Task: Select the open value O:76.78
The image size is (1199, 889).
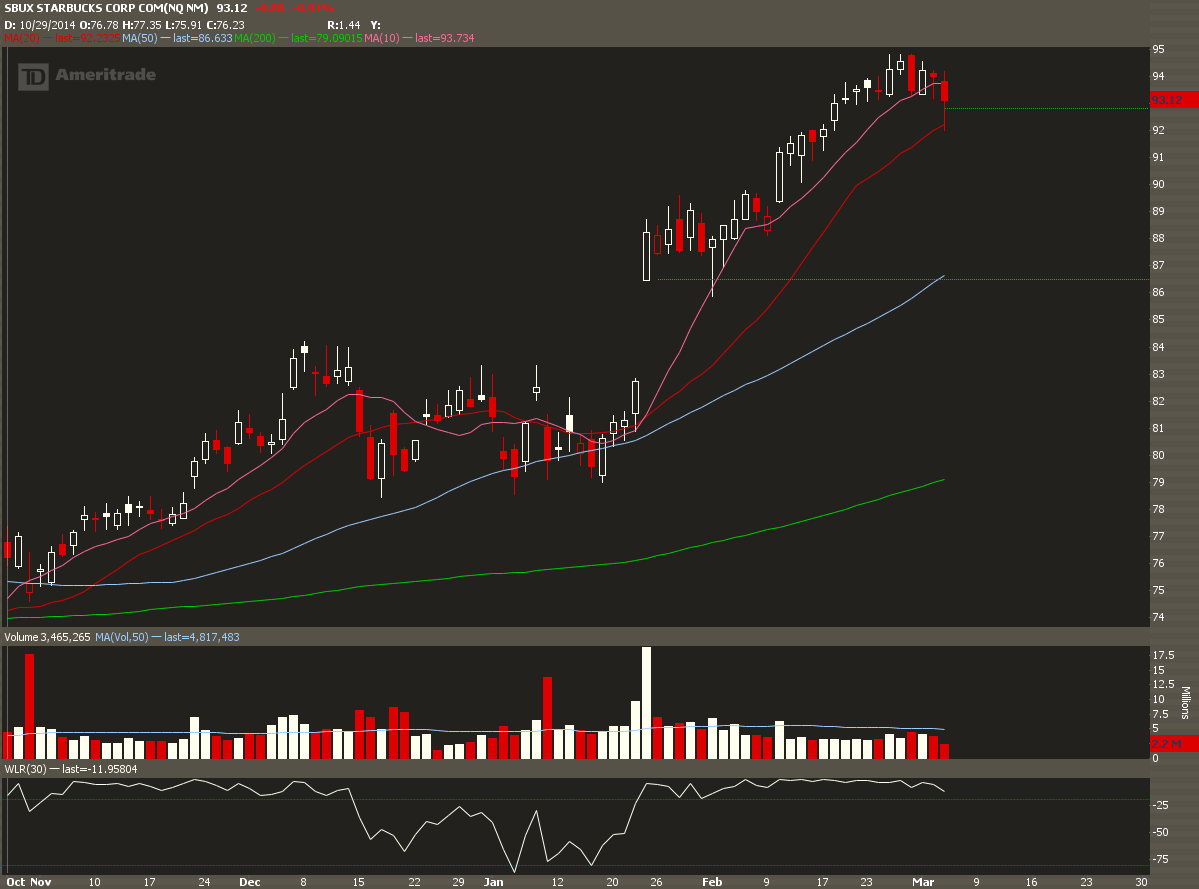Action: (99, 25)
